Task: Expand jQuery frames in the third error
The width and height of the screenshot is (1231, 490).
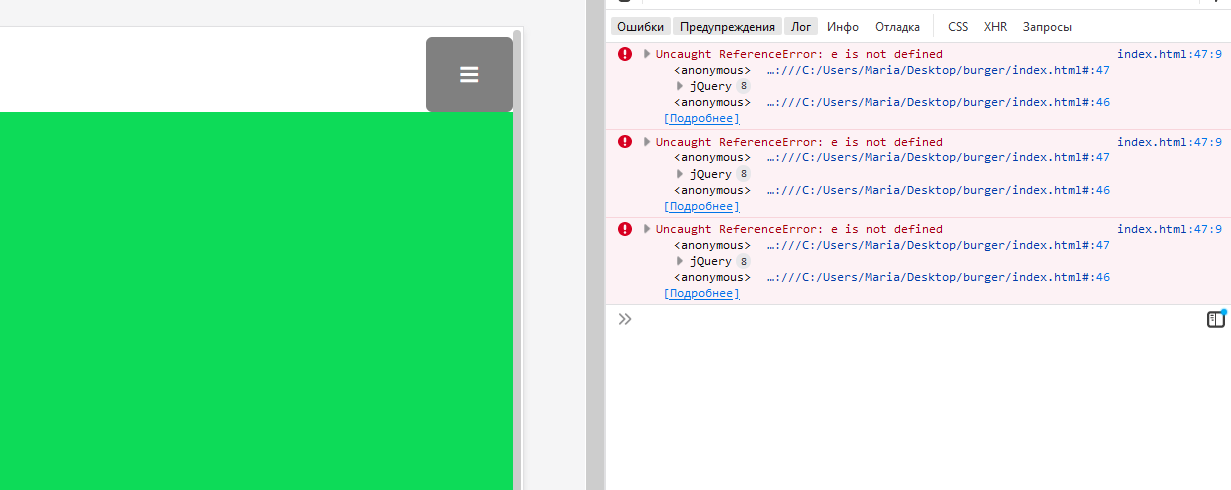Action: (680, 262)
